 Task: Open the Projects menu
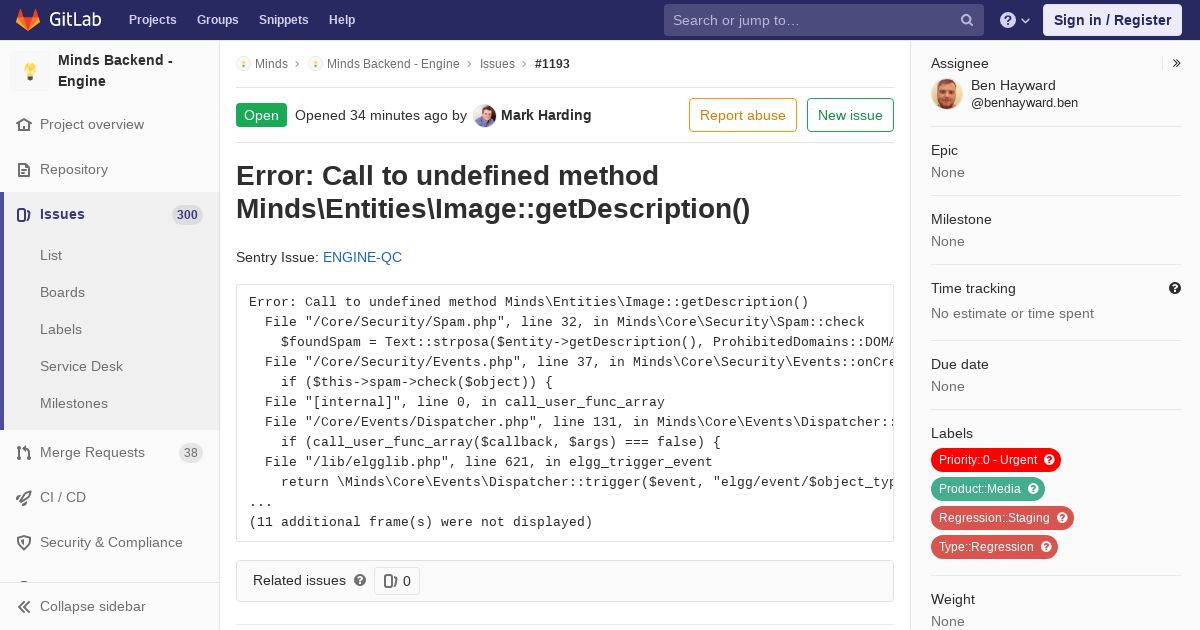pos(152,20)
